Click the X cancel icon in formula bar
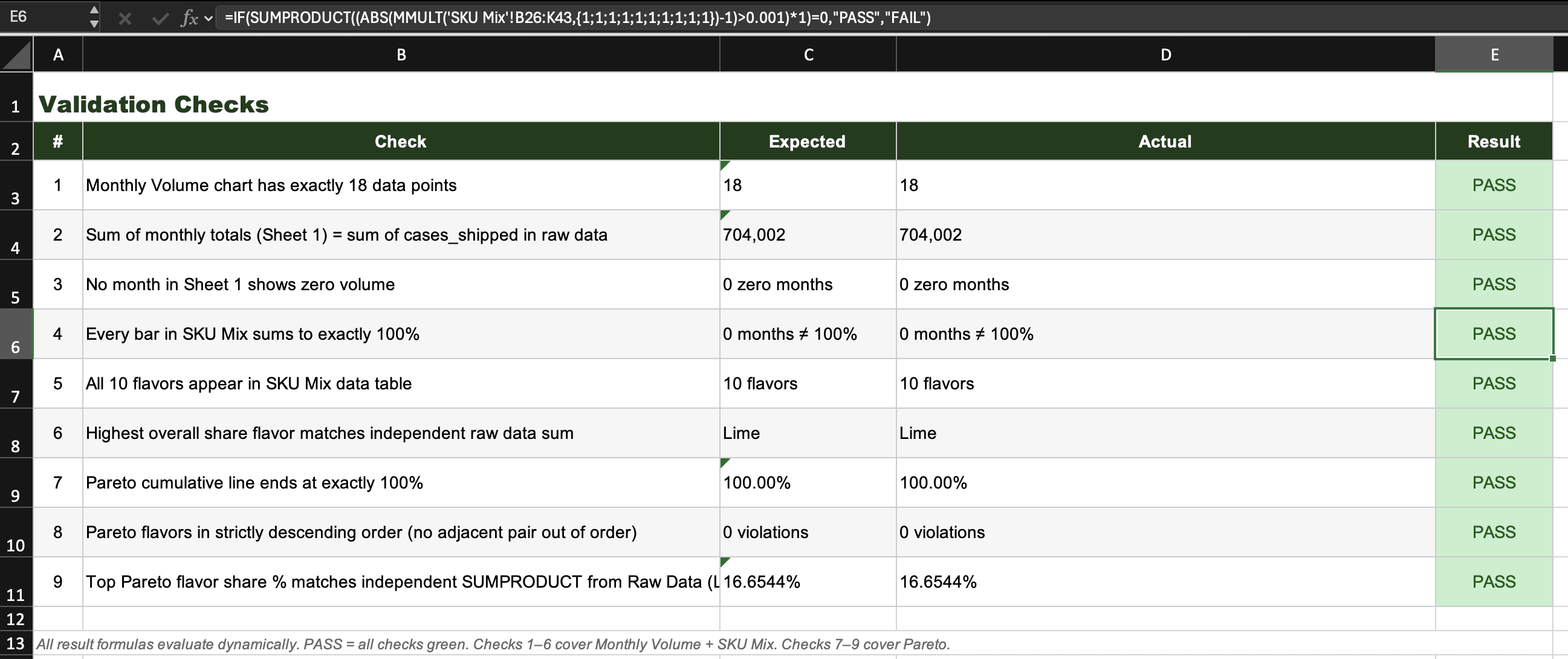1568x659 pixels. pyautogui.click(x=125, y=18)
